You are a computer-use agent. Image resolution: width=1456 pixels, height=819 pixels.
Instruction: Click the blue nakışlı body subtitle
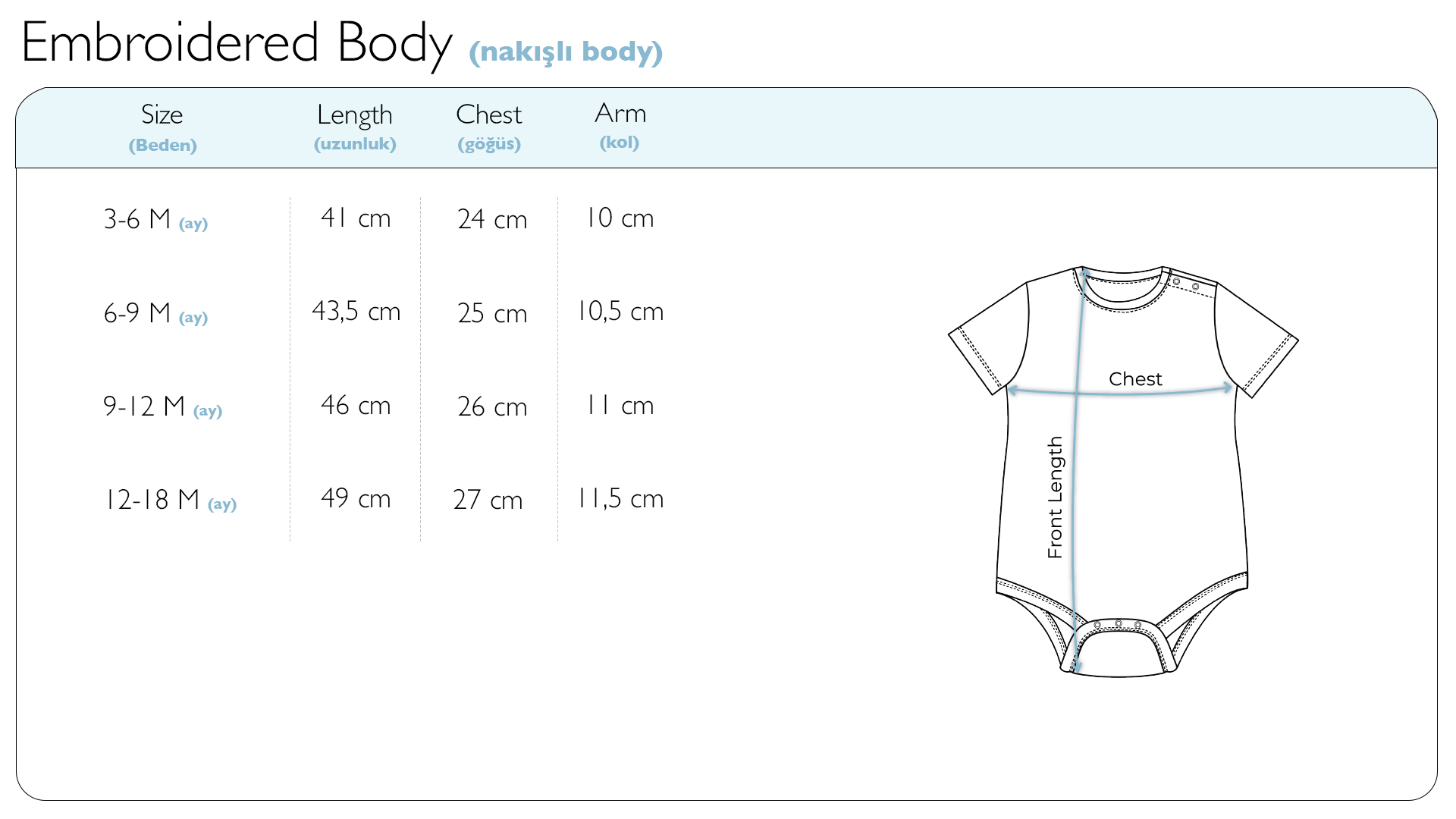(566, 52)
